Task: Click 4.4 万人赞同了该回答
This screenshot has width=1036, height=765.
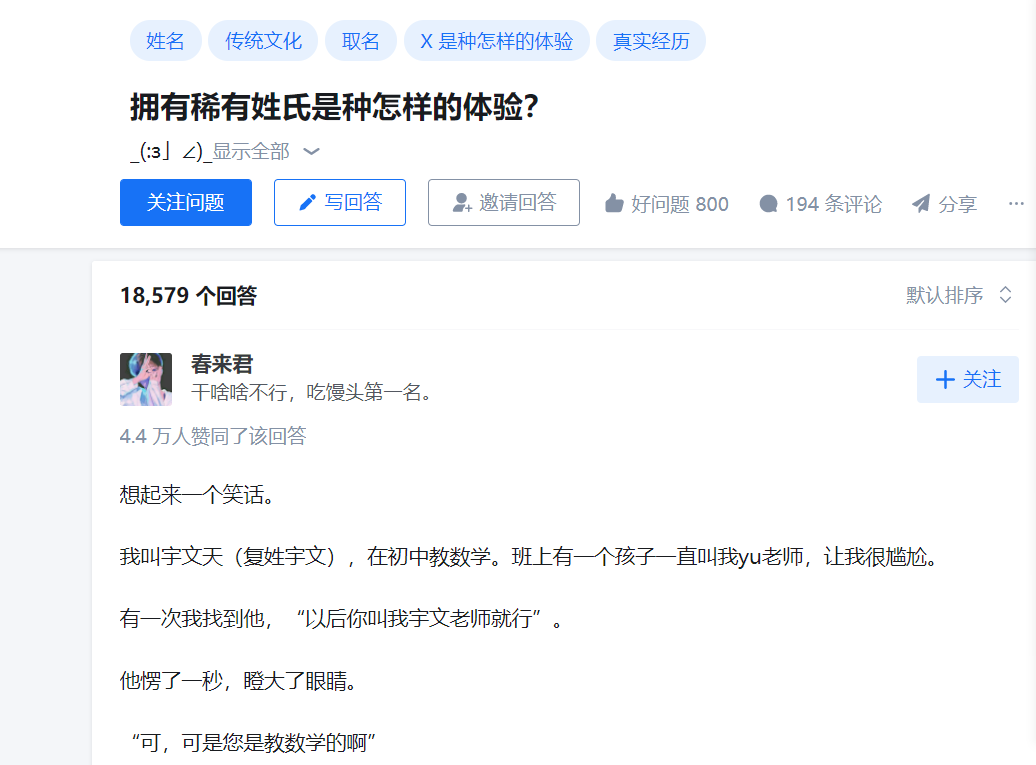Action: coord(213,436)
